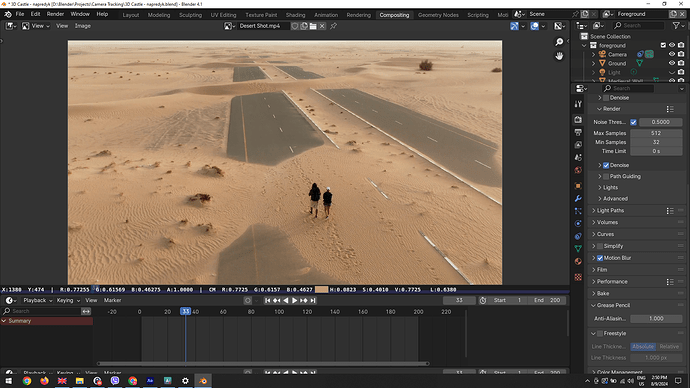Unlink the Desert Shot.mp4 image with X
The width and height of the screenshot is (690, 388).
click(x=322, y=26)
